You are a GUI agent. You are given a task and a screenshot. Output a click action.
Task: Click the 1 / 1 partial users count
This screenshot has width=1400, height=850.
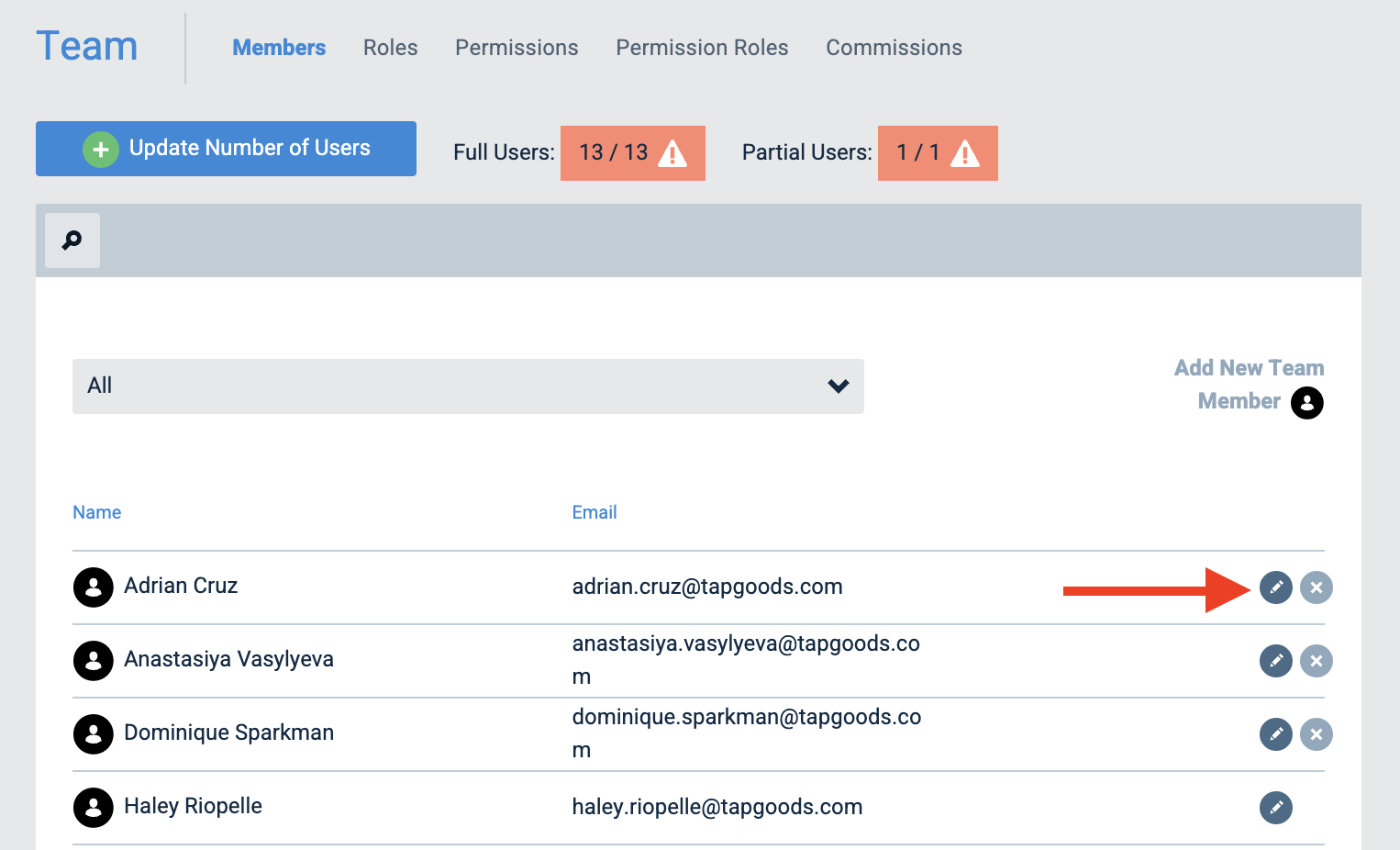[x=918, y=152]
